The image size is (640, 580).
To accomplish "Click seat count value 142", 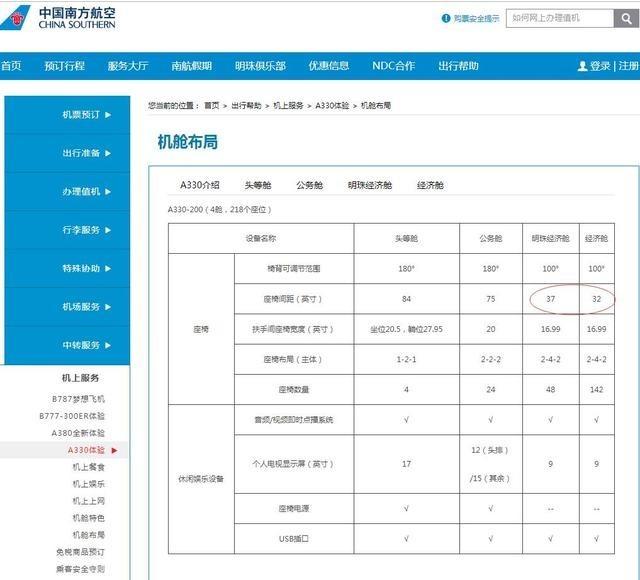I will tap(596, 389).
